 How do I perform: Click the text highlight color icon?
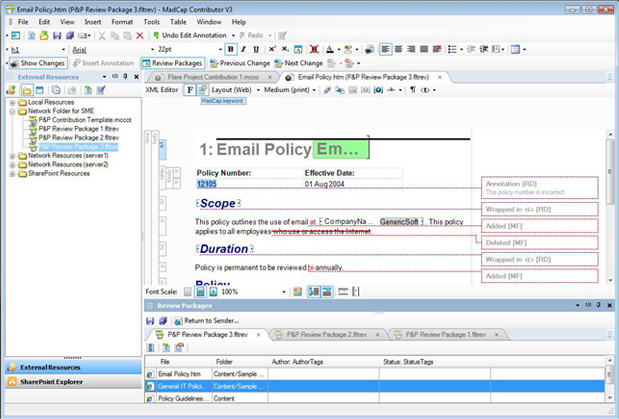(x=348, y=49)
